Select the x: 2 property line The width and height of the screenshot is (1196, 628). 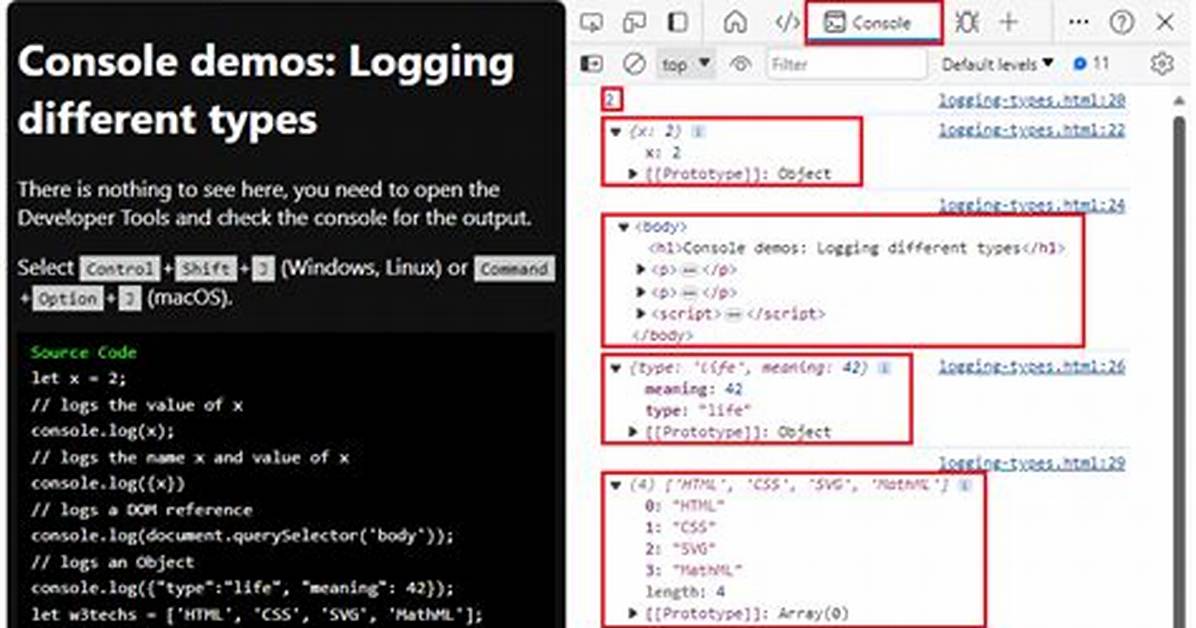pyautogui.click(x=663, y=153)
